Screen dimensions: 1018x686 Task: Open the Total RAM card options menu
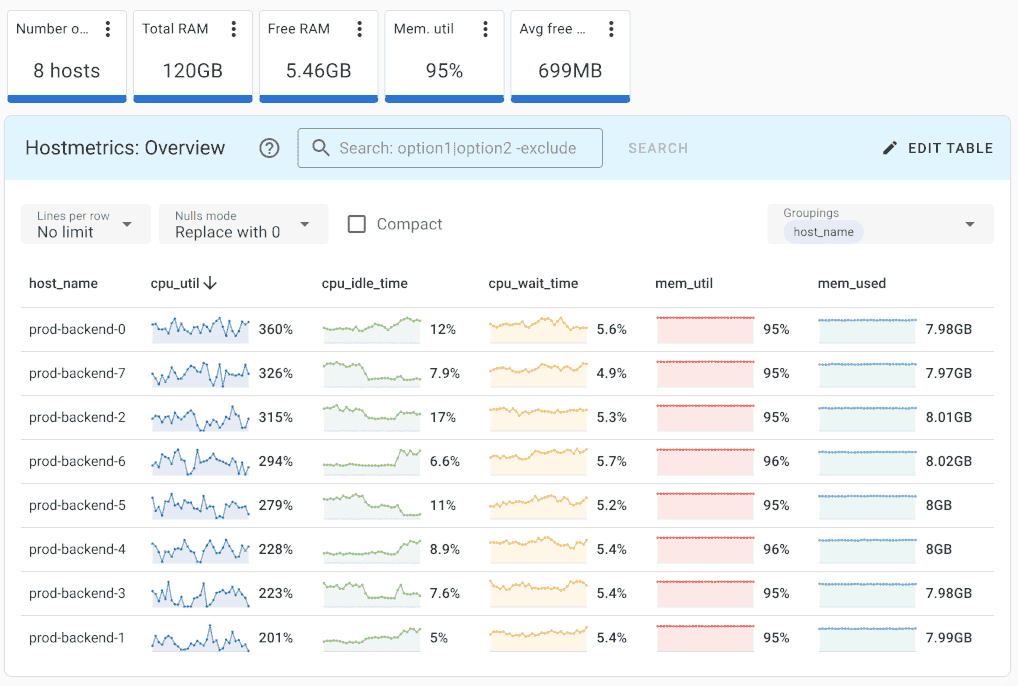[x=234, y=29]
